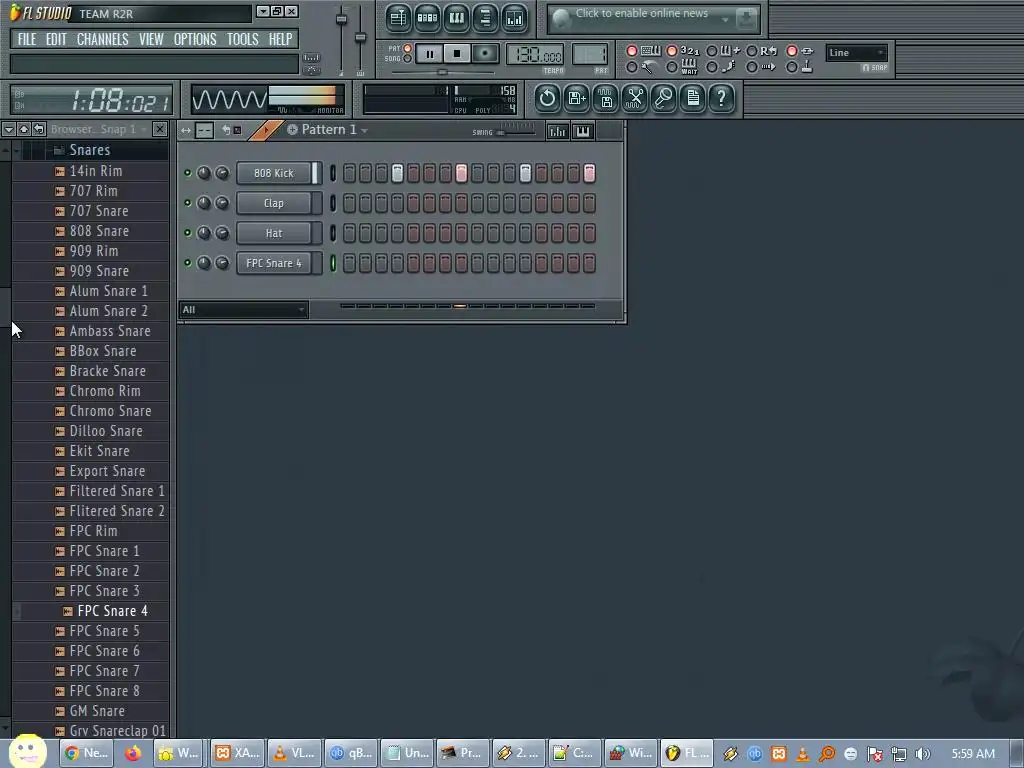The image size is (1024, 768).
Task: Click the 14in Rim sample icon
Action: pyautogui.click(x=59, y=172)
